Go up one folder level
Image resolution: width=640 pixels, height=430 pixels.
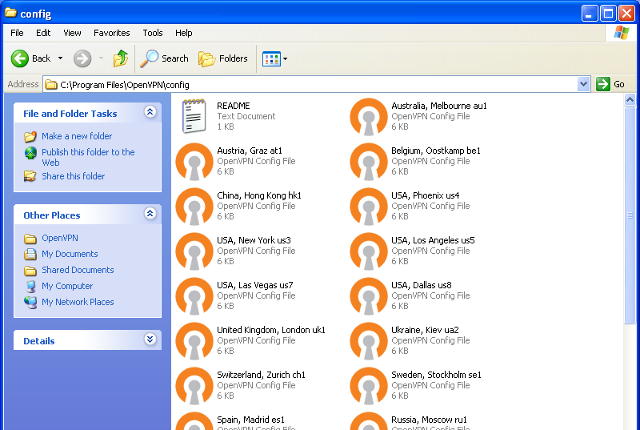pos(120,59)
